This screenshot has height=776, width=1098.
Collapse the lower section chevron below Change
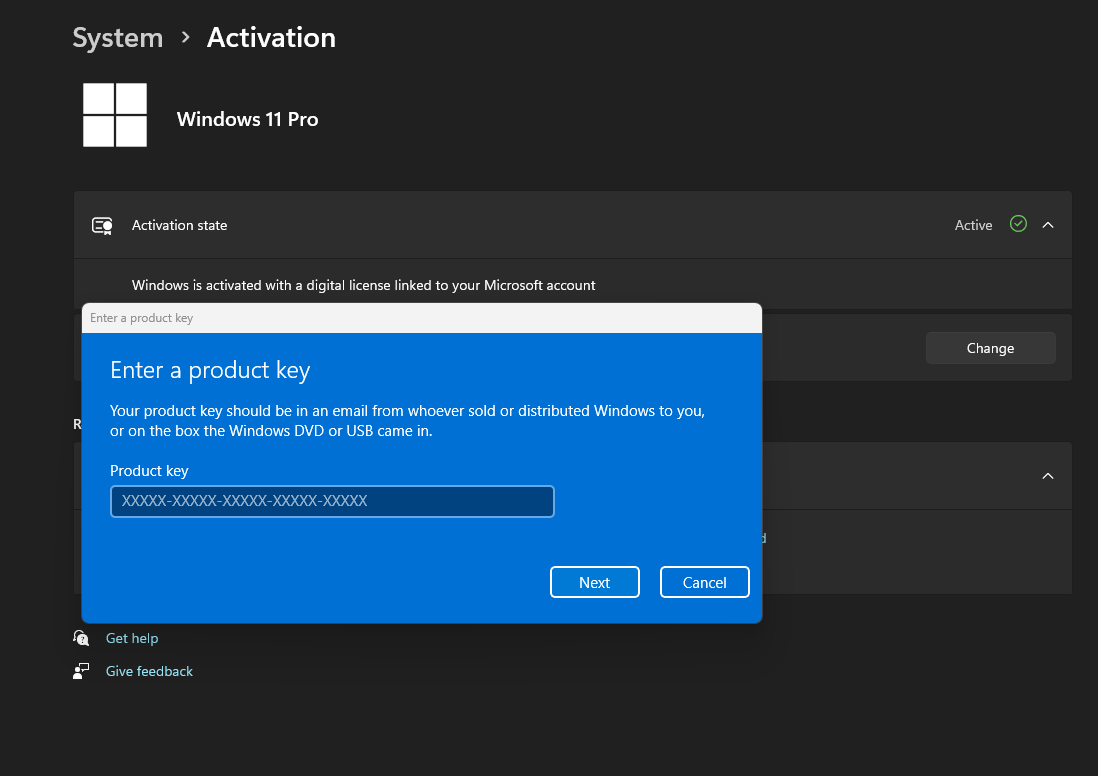tap(1048, 476)
